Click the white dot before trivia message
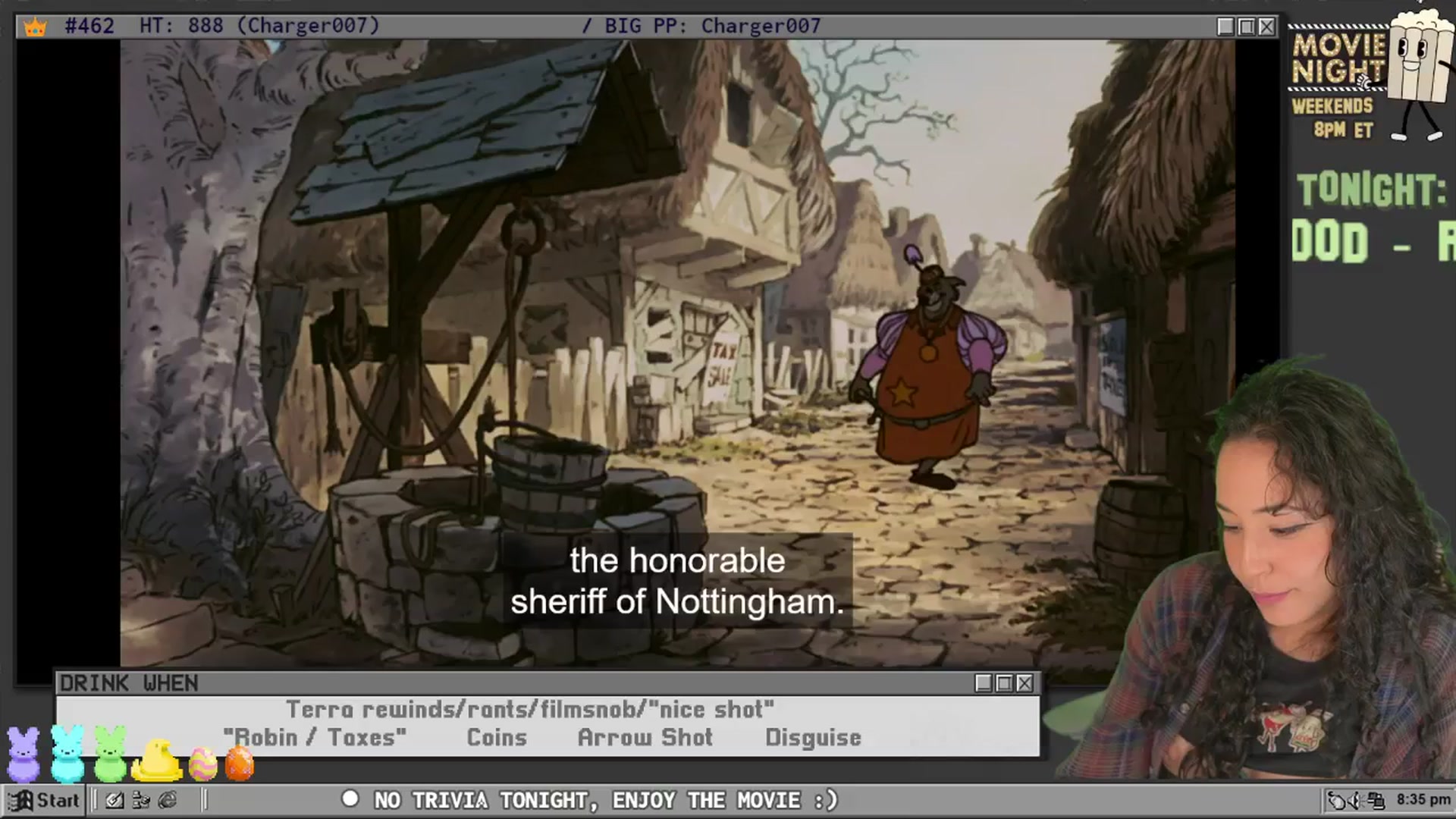The image size is (1456, 819). coord(350,799)
